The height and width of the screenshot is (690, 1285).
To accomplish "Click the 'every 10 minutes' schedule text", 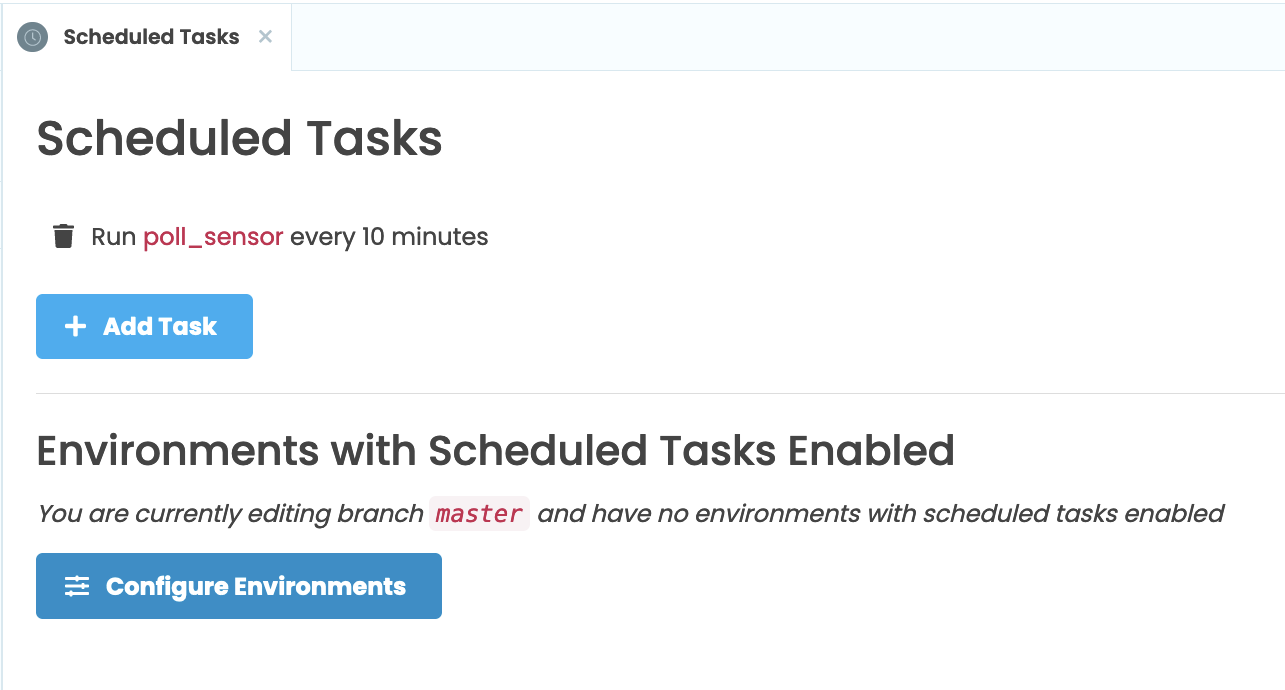I will click(388, 236).
